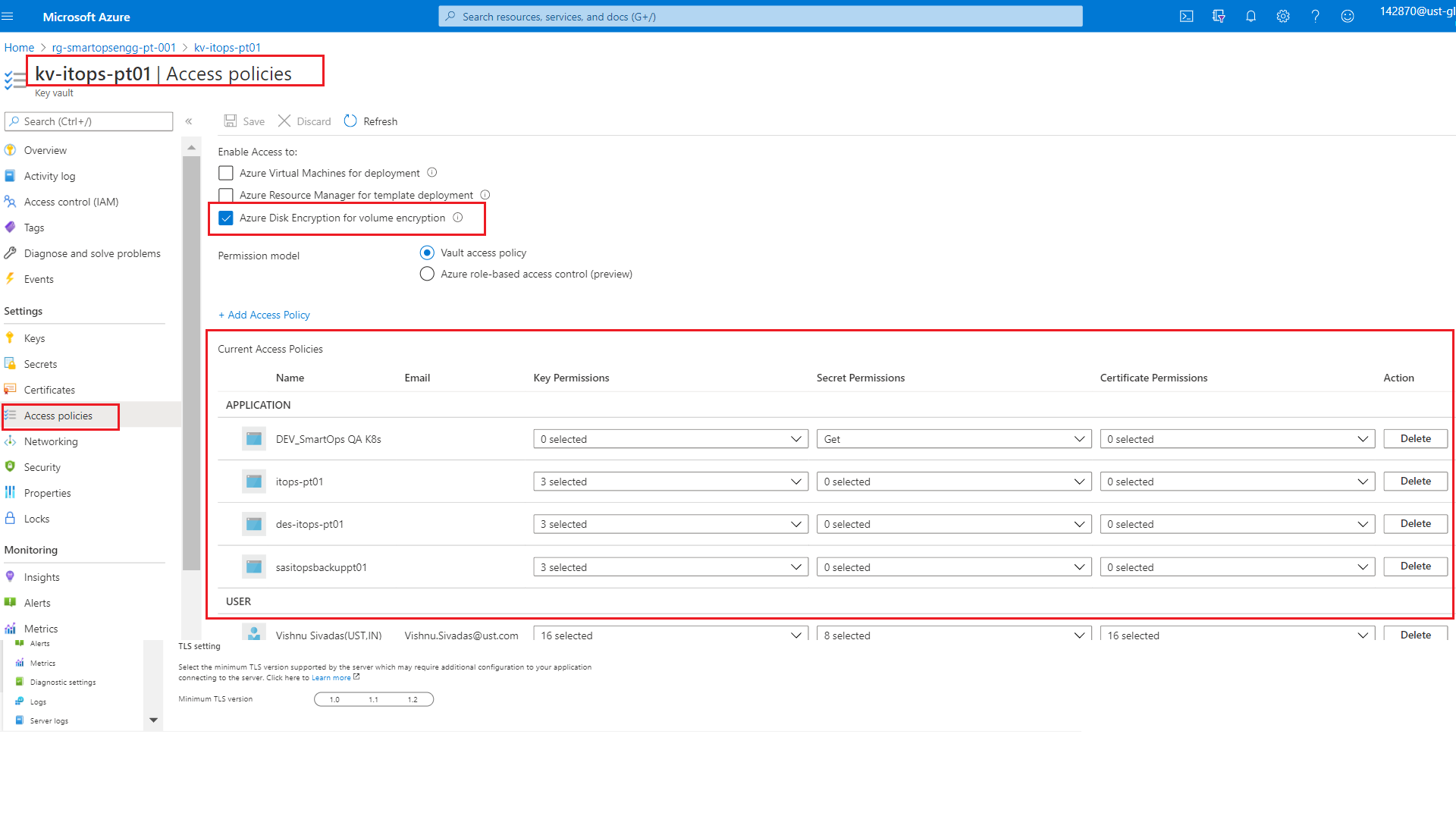Expand Secret Permissions dropdown for sasitopsbackuppt01
The image size is (1456, 819).
(x=954, y=567)
